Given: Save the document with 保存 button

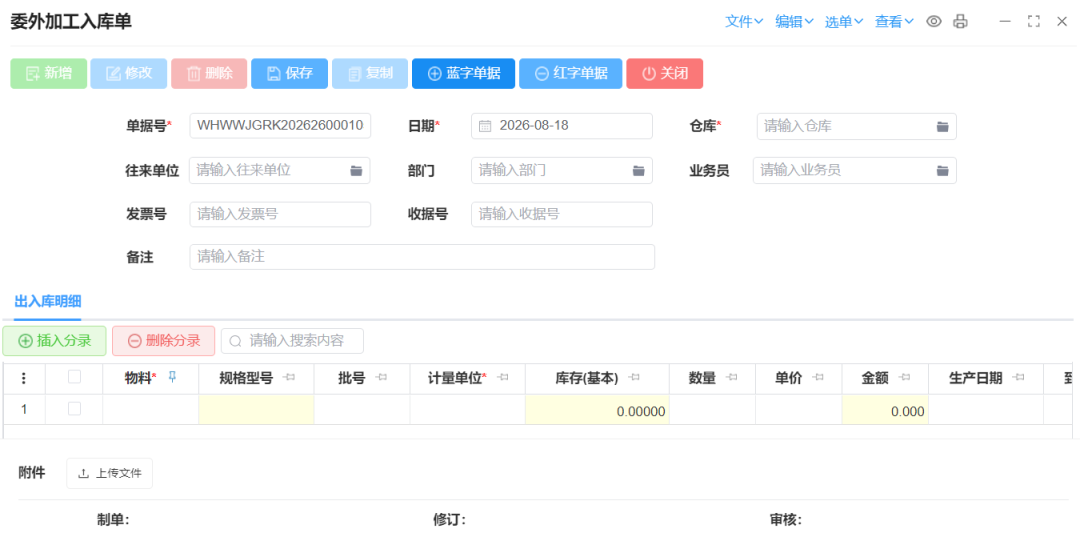Looking at the screenshot, I should (x=289, y=74).
